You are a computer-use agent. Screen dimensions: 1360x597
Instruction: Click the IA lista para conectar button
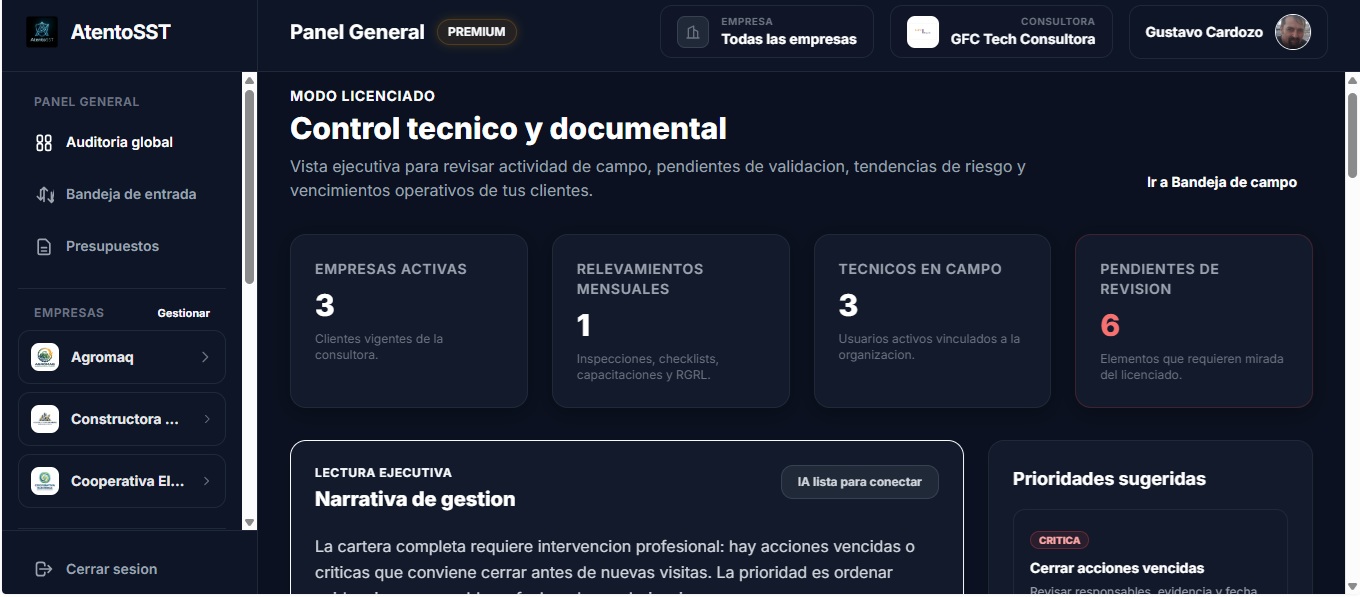point(860,482)
